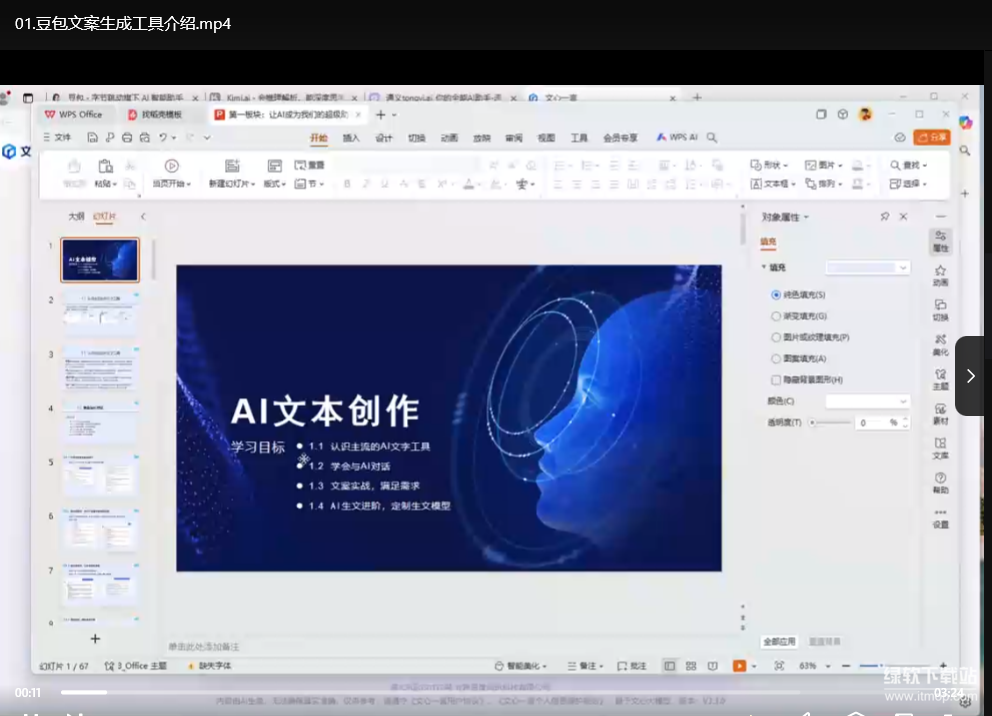Choose 图片或纹理填充(P) fill option
The width and height of the screenshot is (992, 716).
click(x=776, y=338)
